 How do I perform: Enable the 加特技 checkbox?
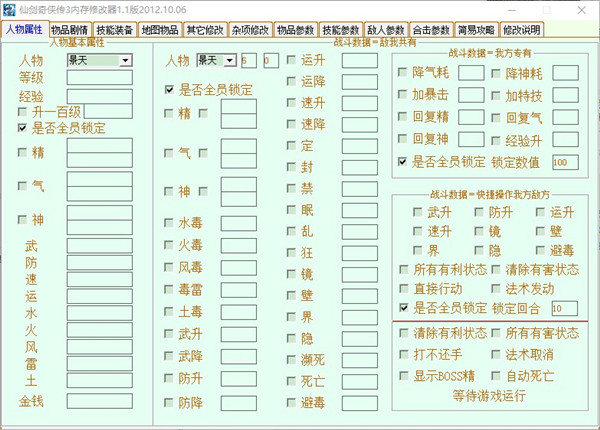pos(496,95)
